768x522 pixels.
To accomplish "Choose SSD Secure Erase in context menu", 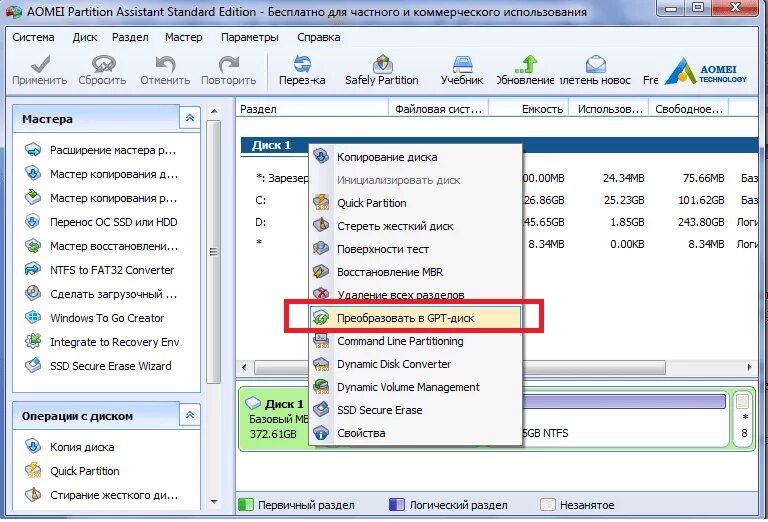I will [415, 410].
